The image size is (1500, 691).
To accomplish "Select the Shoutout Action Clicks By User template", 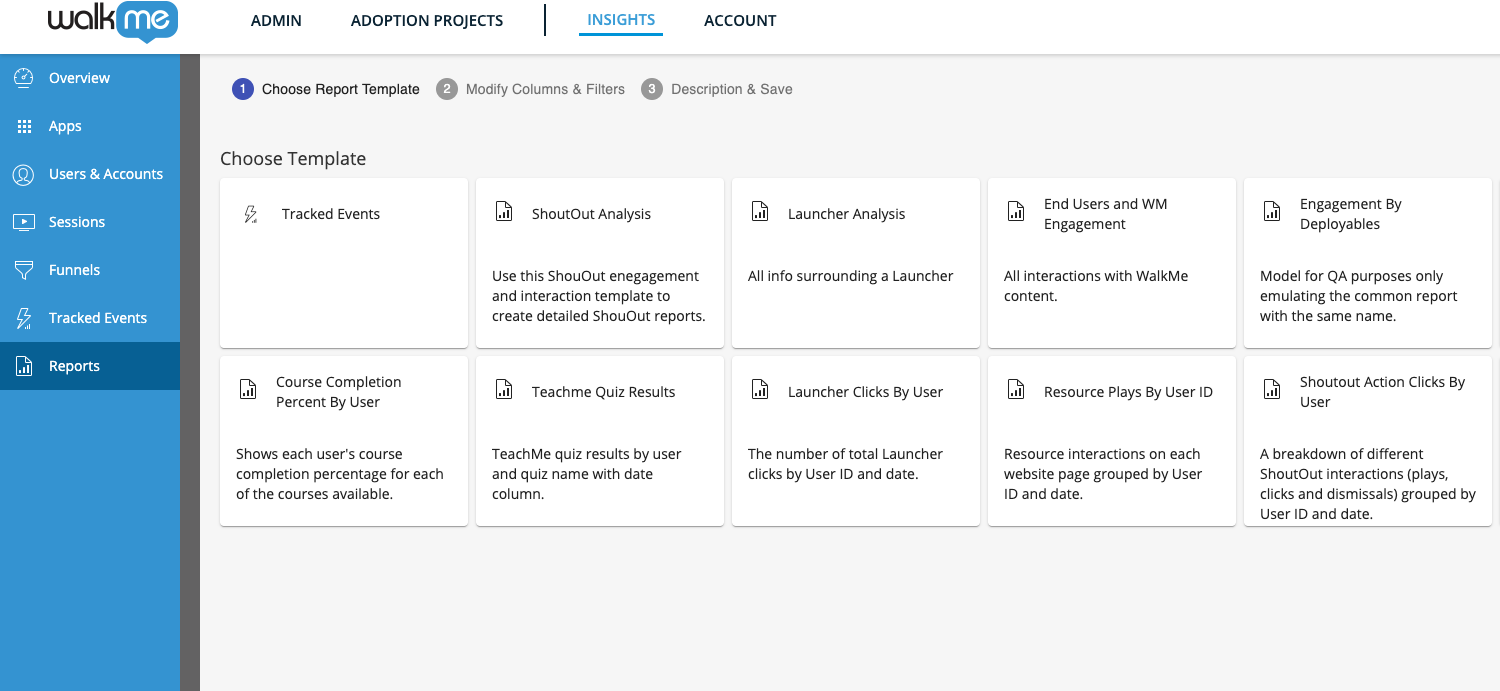I will (1367, 440).
